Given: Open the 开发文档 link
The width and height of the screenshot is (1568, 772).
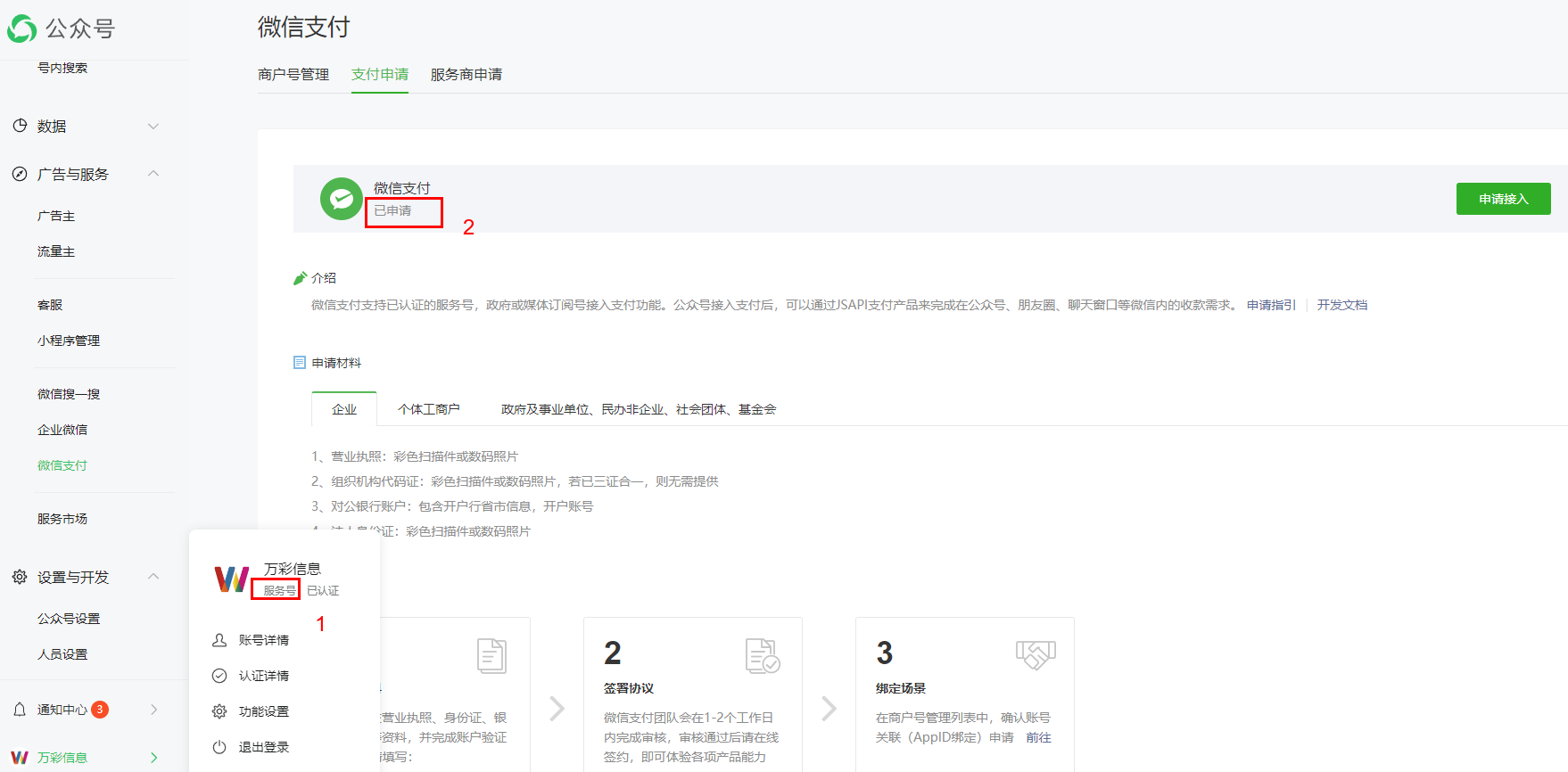Looking at the screenshot, I should (x=1341, y=305).
